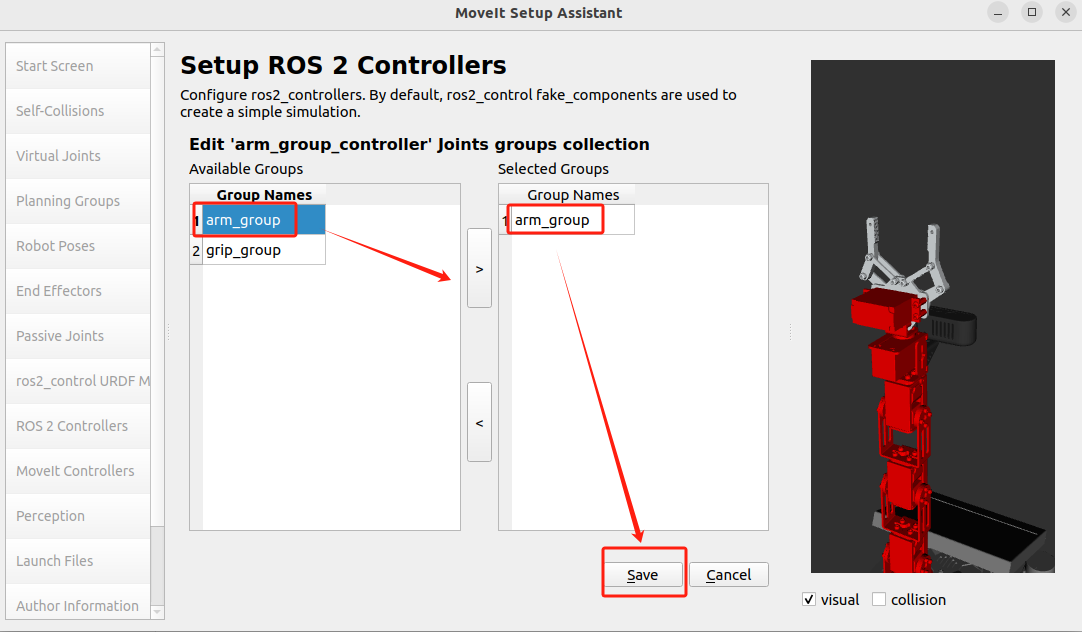This screenshot has width=1082, height=632.
Task: Toggle the visual checkbox
Action: tap(809, 600)
